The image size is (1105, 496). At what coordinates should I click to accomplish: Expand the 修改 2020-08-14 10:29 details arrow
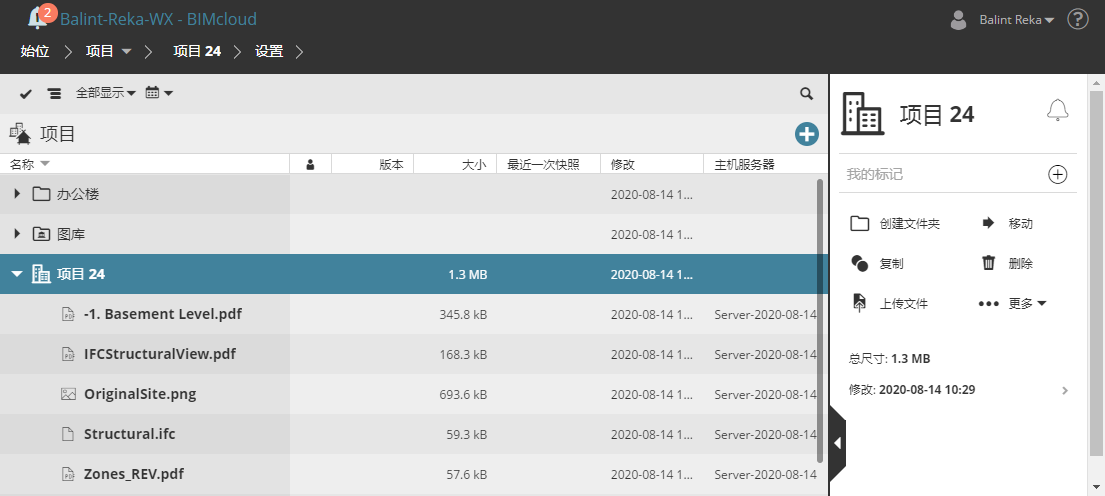coord(1065,390)
